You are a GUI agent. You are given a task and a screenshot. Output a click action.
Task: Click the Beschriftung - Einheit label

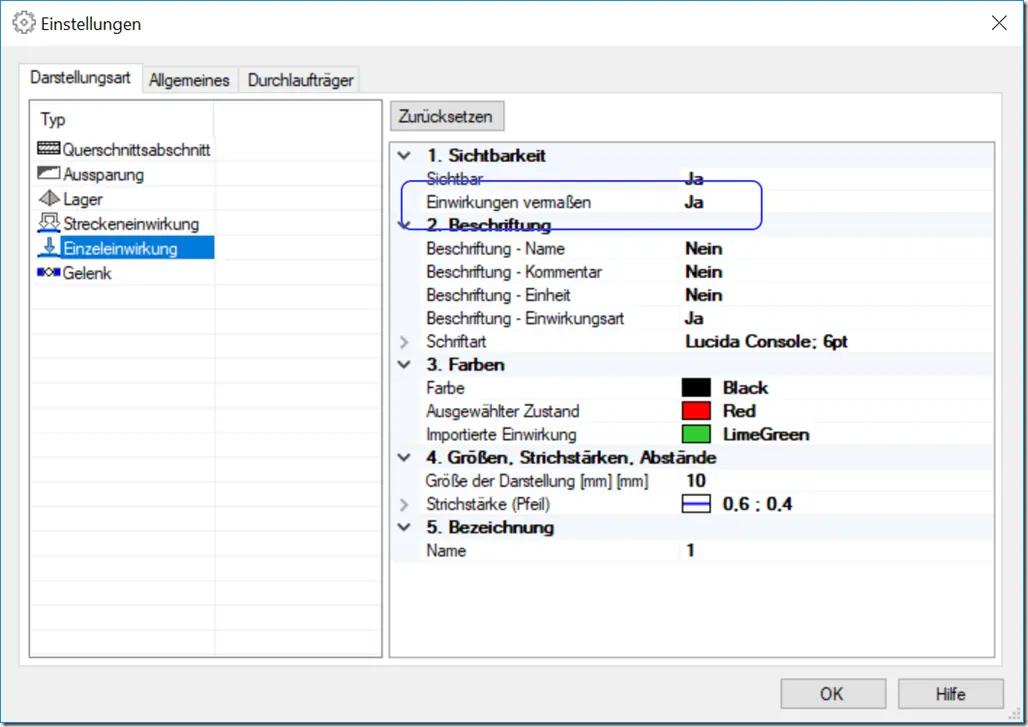pos(498,295)
